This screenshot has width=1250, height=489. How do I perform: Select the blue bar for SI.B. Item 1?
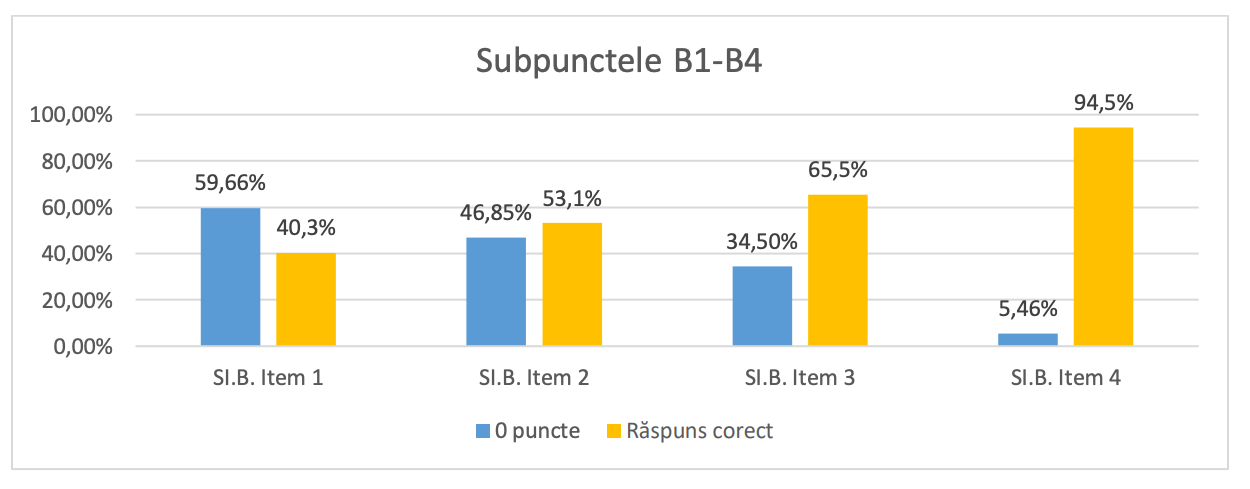tap(230, 277)
